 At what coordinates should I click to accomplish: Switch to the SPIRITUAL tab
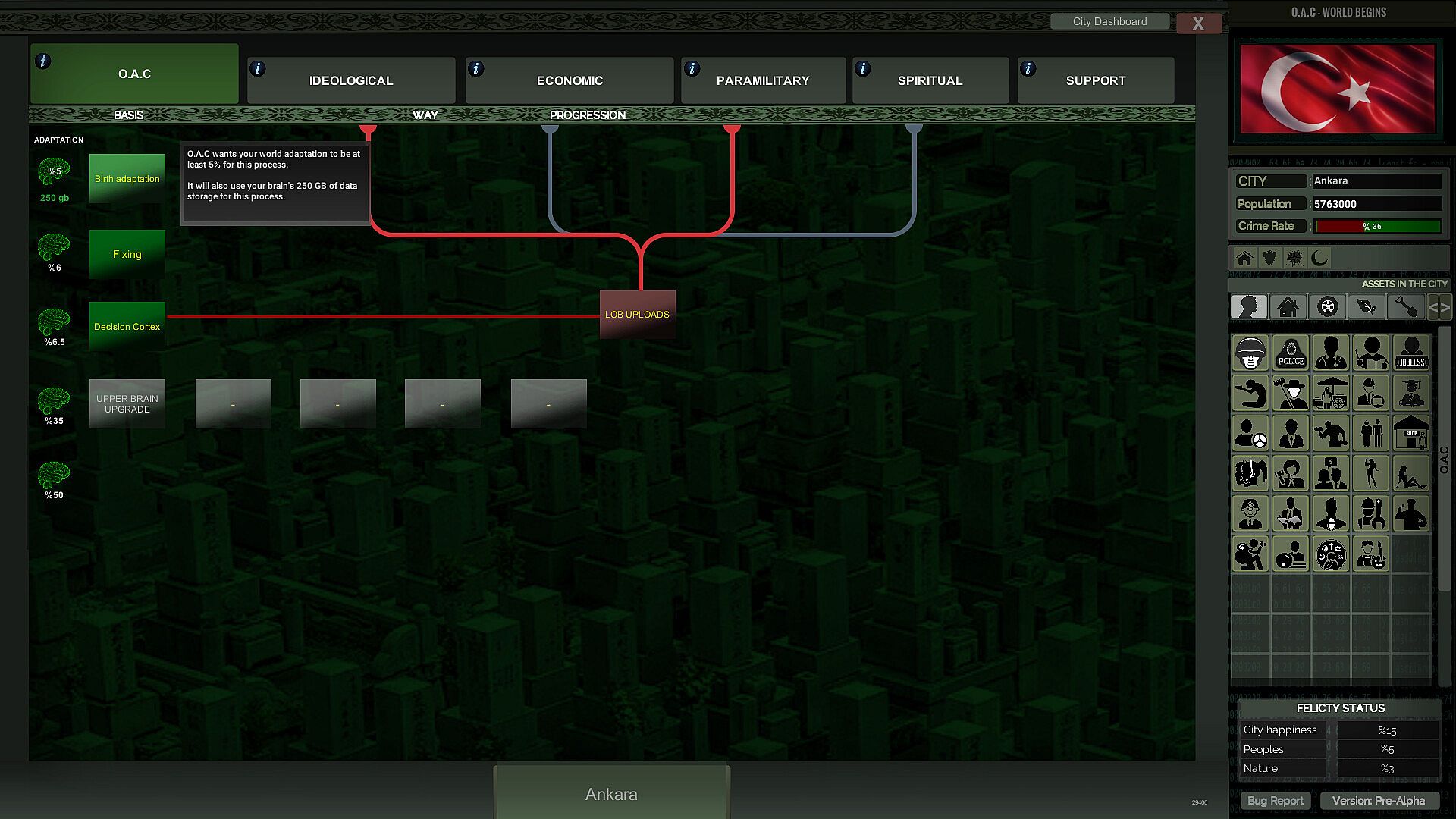tap(930, 80)
